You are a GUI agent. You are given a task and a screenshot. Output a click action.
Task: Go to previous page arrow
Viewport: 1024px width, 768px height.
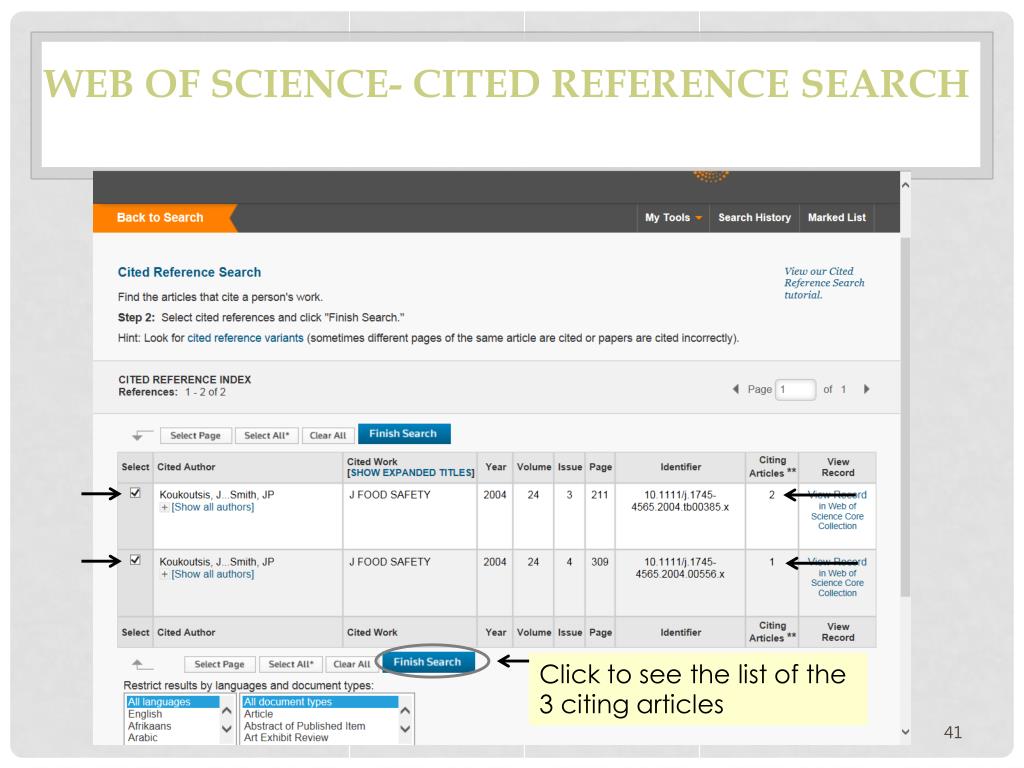point(736,389)
